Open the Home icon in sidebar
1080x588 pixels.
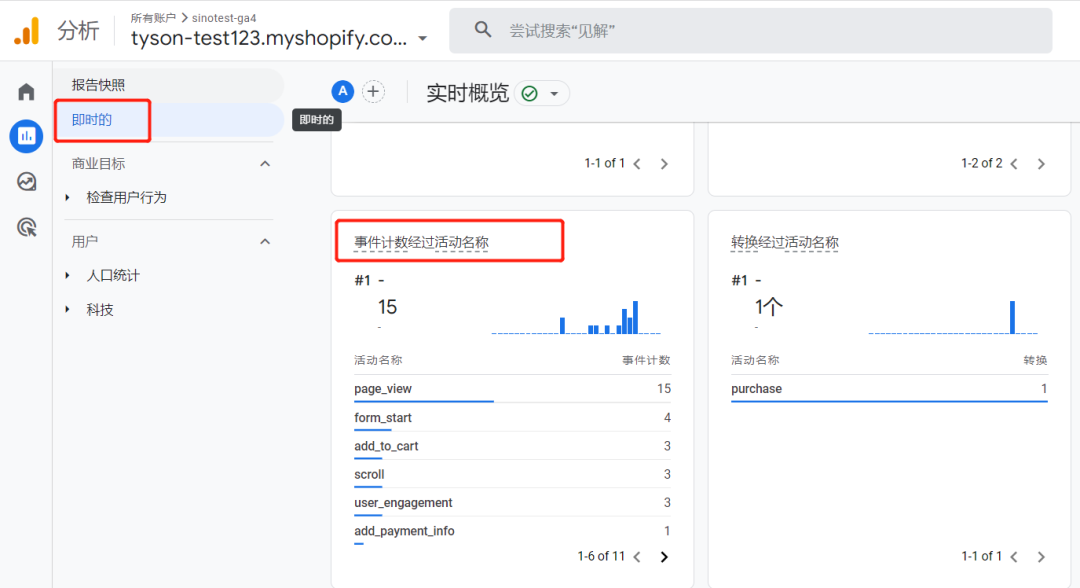(26, 92)
